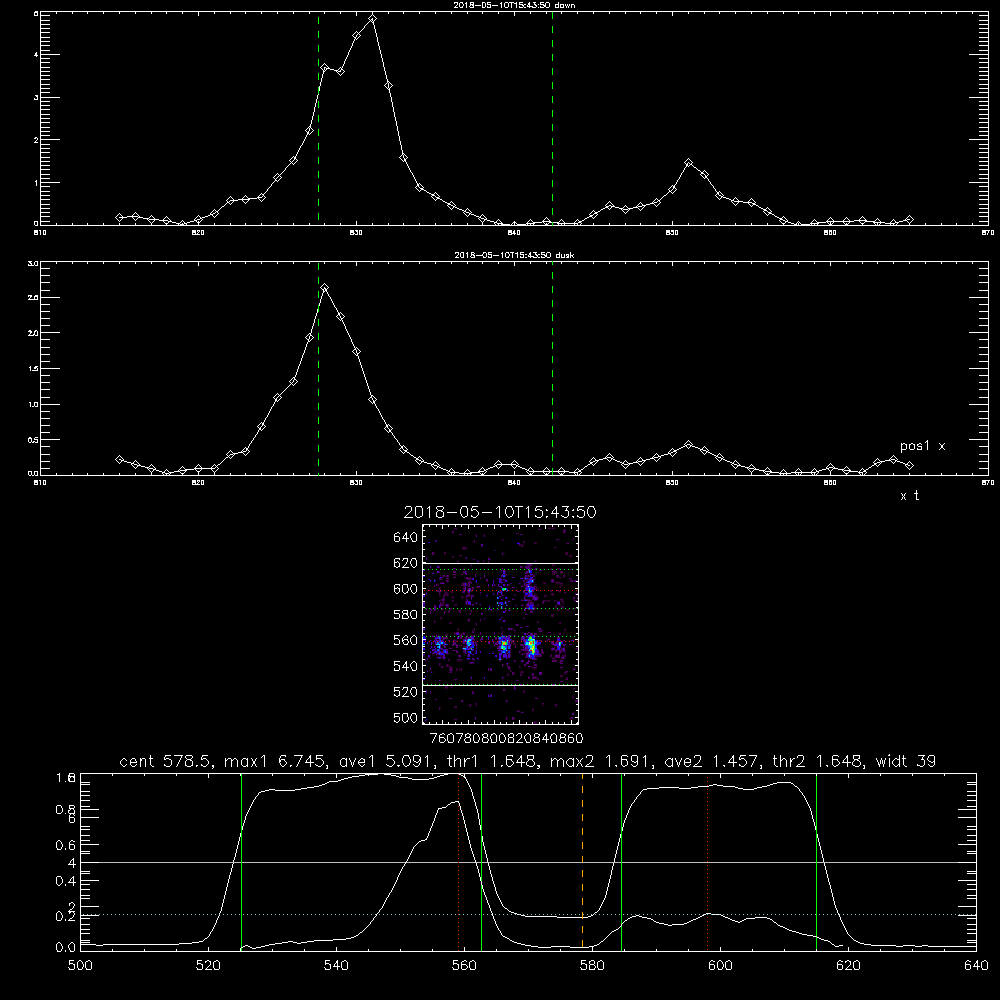Click the '2018-05-10T15:43:50 dusk' plot title
This screenshot has width=1000, height=1000.
click(x=514, y=255)
